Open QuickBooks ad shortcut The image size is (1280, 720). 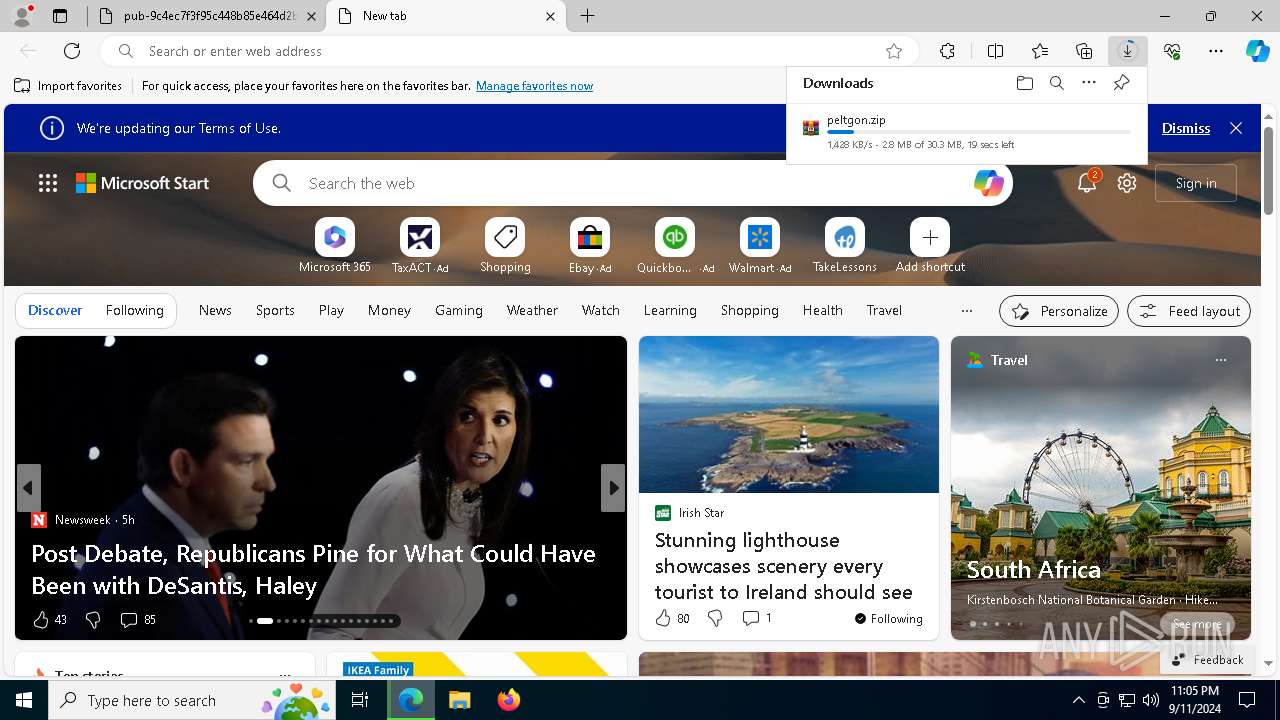(675, 246)
